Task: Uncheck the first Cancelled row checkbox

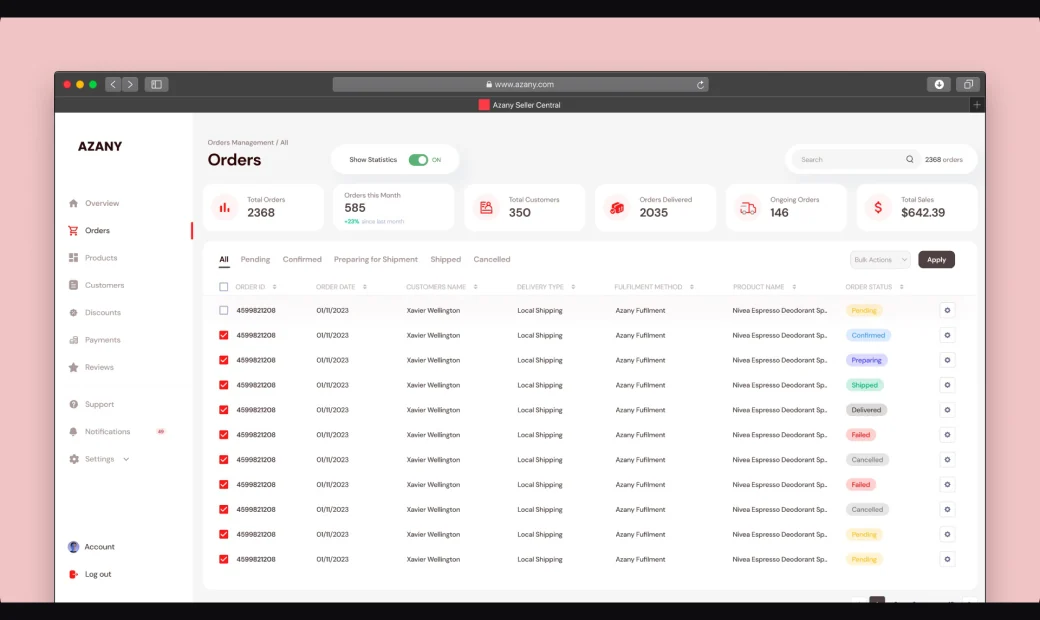Action: click(224, 460)
